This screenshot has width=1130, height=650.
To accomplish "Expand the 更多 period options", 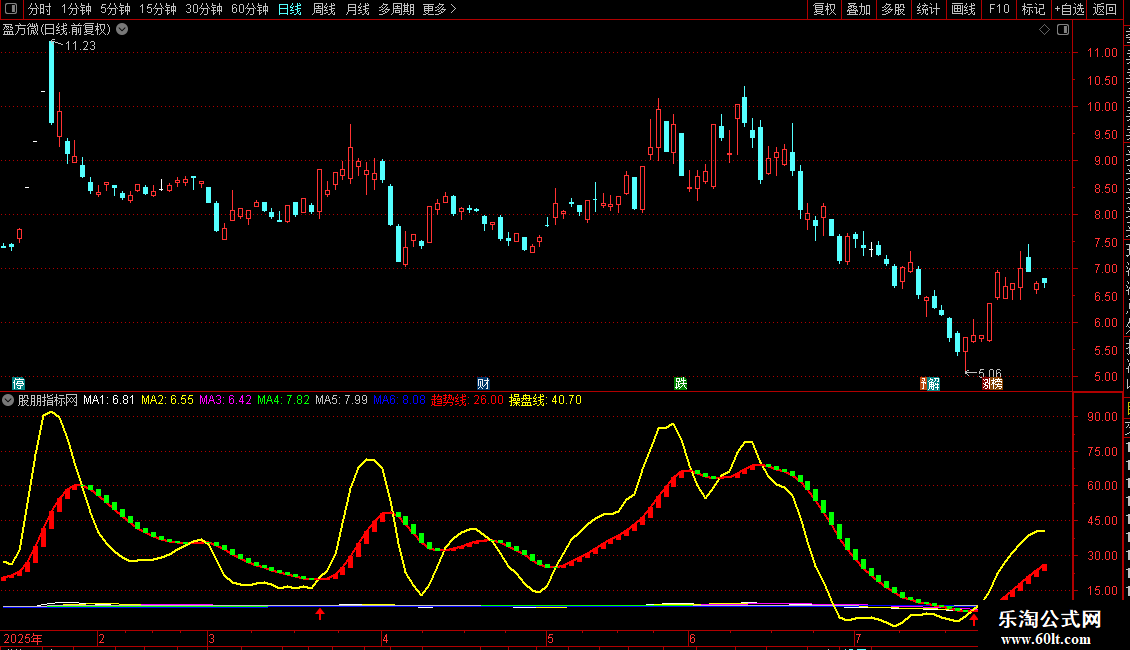I will click(439, 9).
